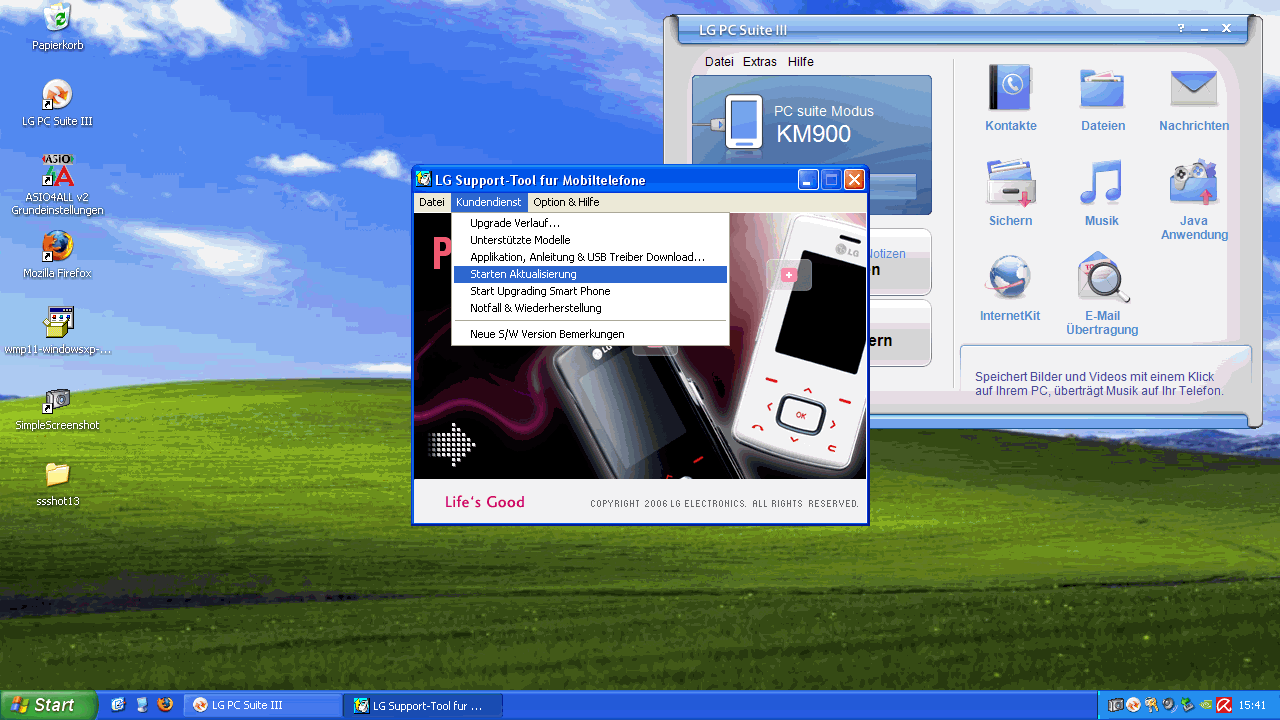Image resolution: width=1280 pixels, height=720 pixels.
Task: Choose Start Upgrading Smart Phone entry
Action: coord(590,291)
